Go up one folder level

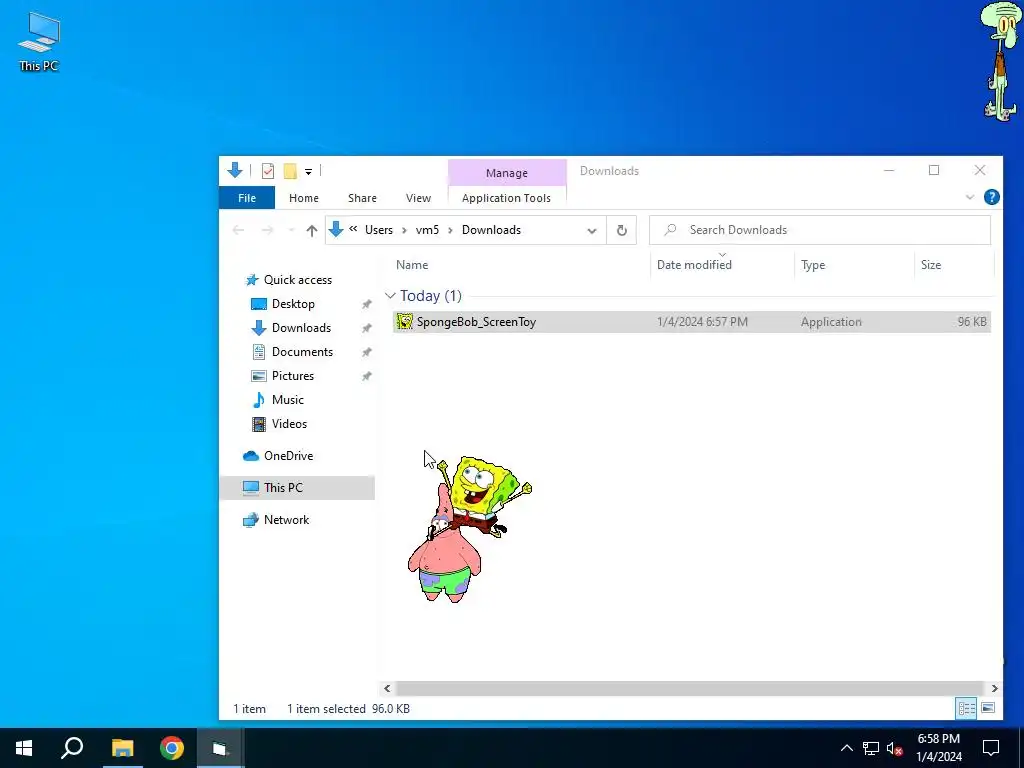[x=312, y=231]
